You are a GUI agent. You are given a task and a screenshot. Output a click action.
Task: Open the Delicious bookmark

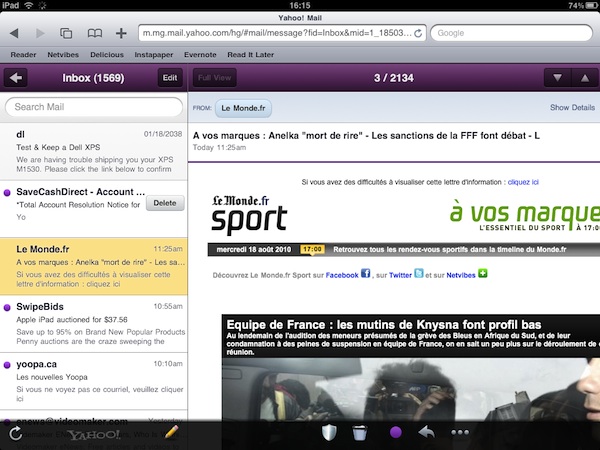(x=107, y=55)
